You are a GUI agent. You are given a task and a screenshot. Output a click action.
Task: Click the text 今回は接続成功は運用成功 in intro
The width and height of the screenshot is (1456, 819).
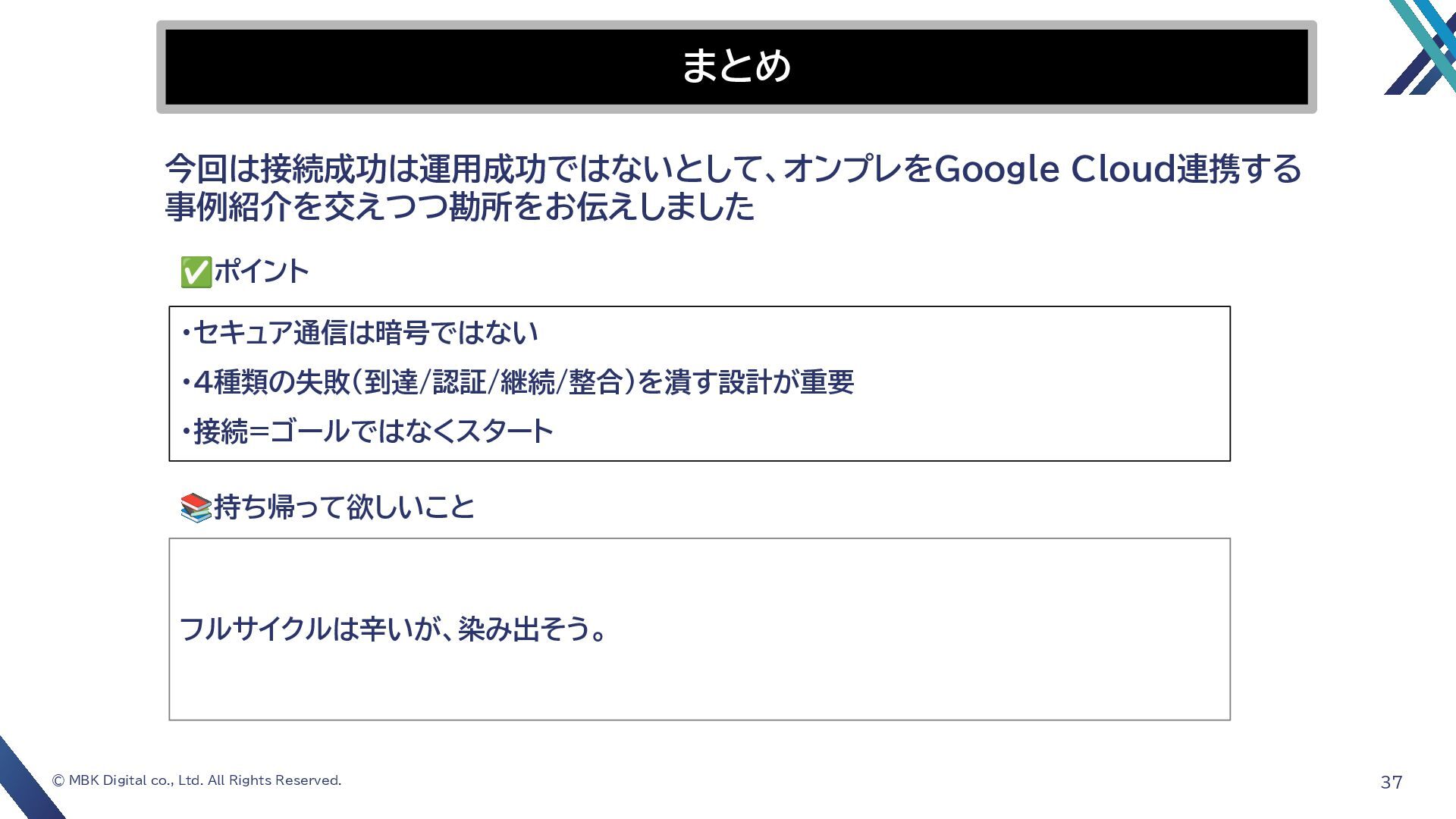tap(356, 169)
